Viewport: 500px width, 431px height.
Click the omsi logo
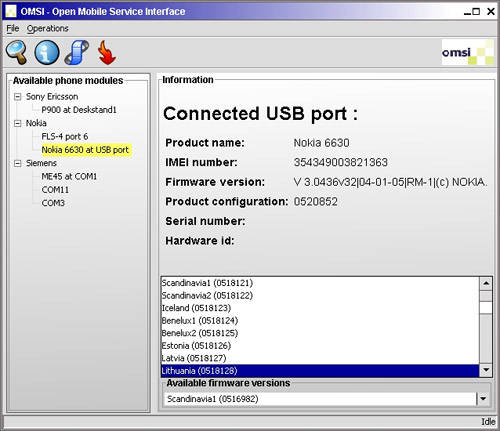click(468, 52)
